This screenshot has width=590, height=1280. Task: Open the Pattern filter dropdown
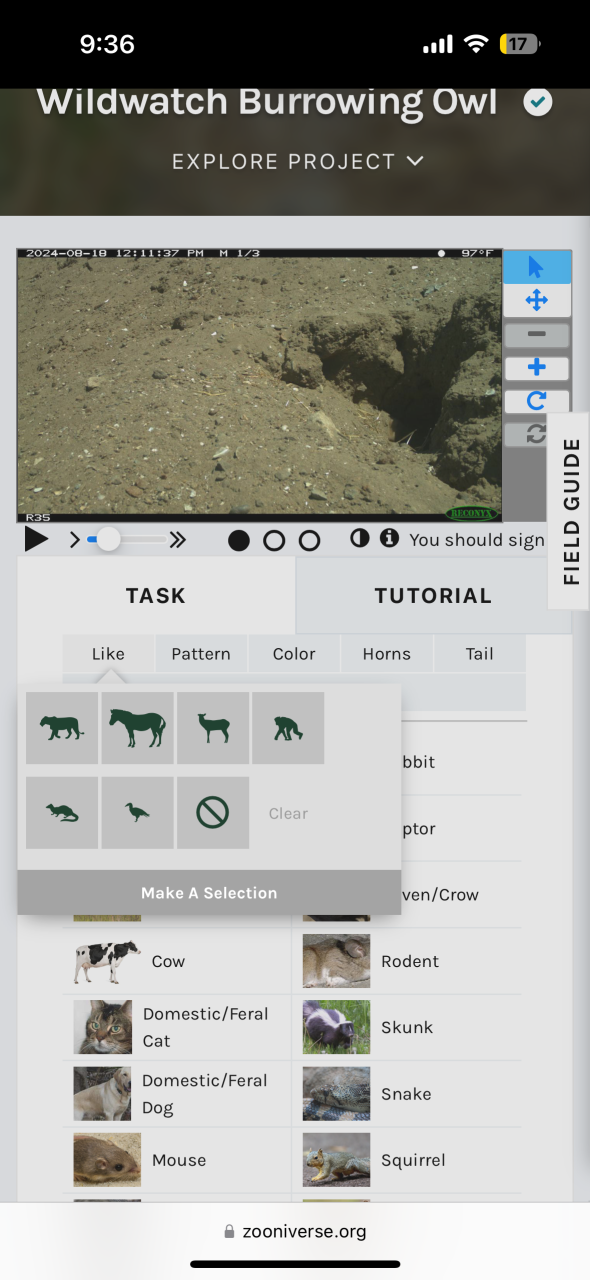point(201,654)
